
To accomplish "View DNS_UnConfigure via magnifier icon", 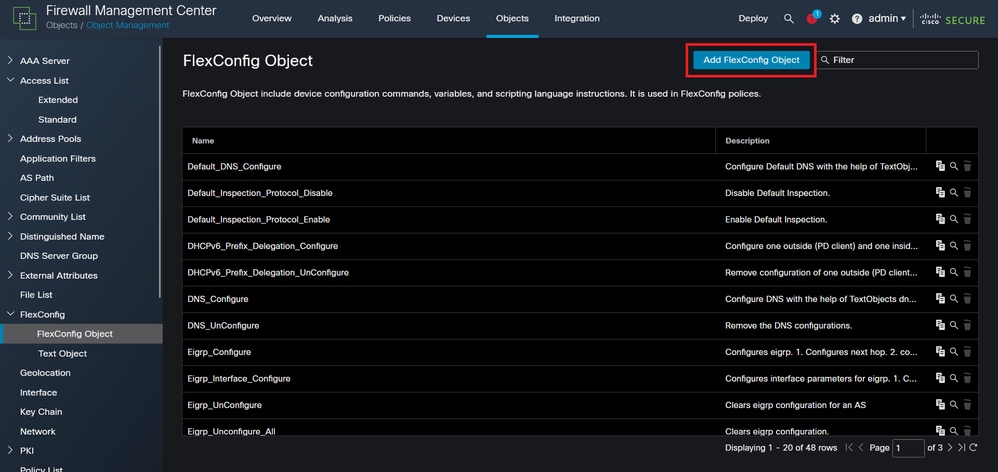I will click(953, 325).
